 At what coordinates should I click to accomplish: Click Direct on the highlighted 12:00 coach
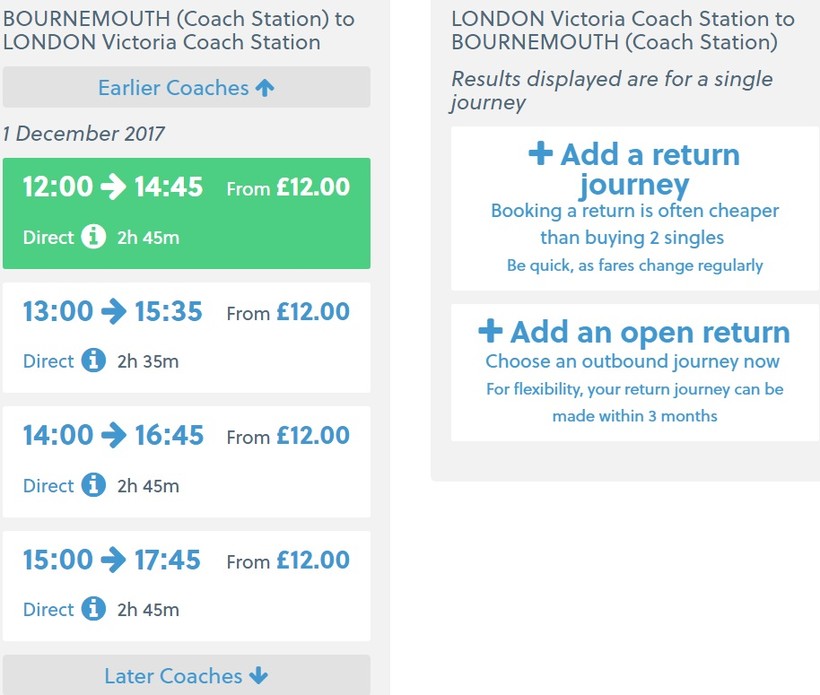[x=49, y=237]
